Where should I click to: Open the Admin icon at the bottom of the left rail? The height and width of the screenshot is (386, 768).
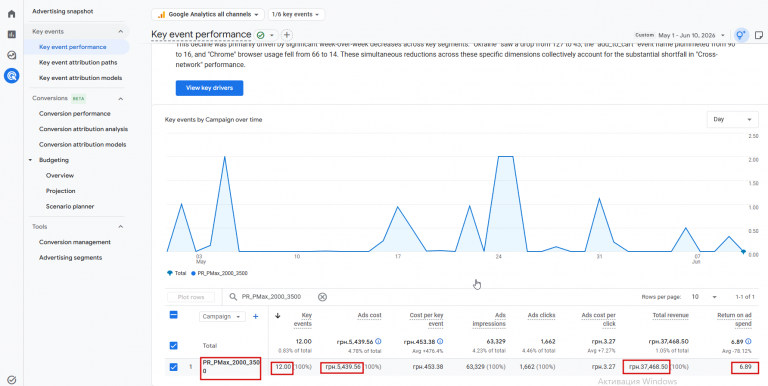pyautogui.click(x=12, y=380)
